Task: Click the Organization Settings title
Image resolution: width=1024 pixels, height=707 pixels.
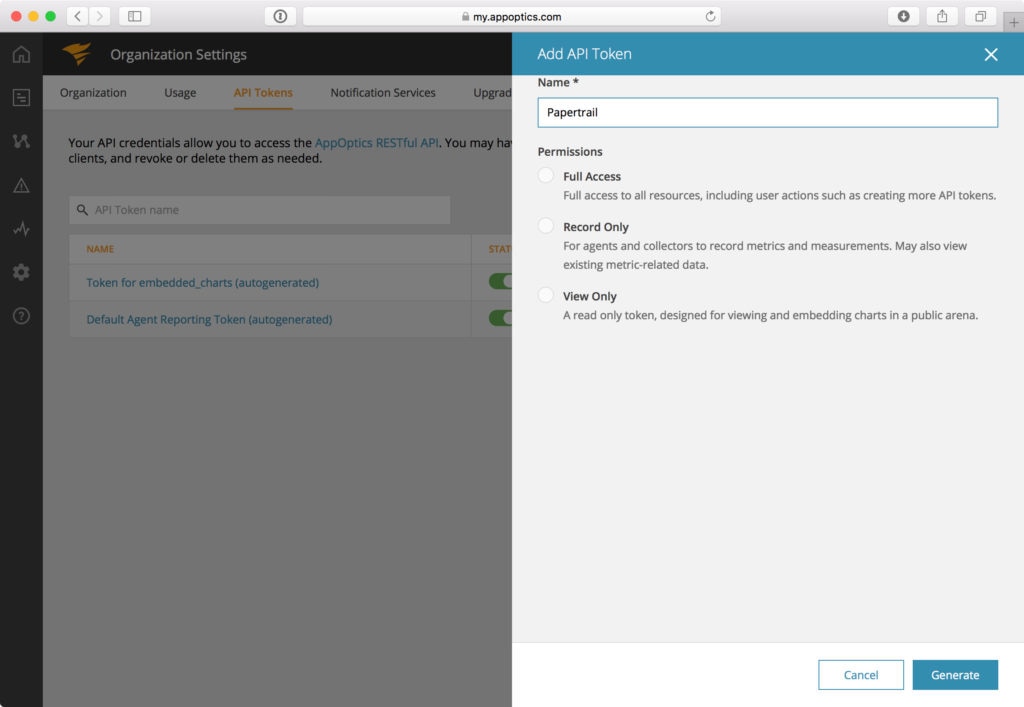Action: pos(178,54)
